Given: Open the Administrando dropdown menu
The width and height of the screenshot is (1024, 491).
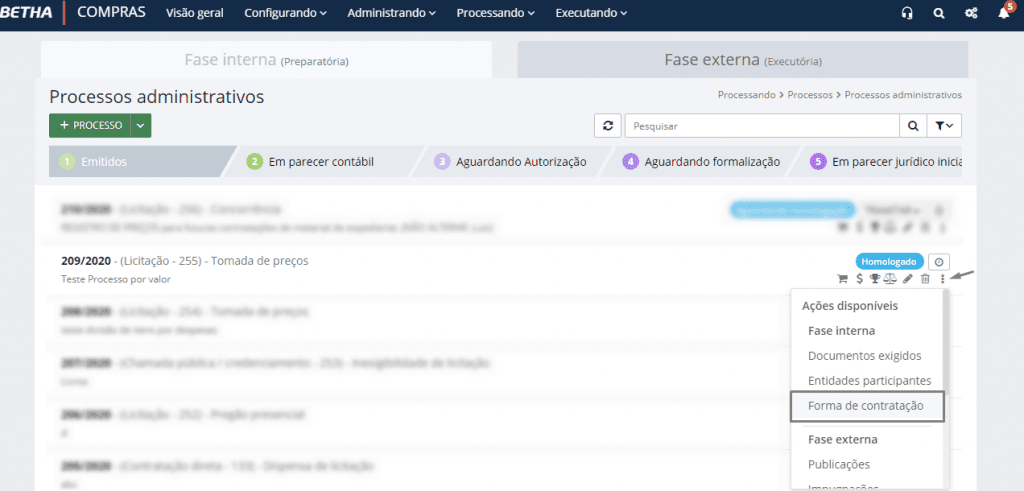Looking at the screenshot, I should [x=391, y=13].
